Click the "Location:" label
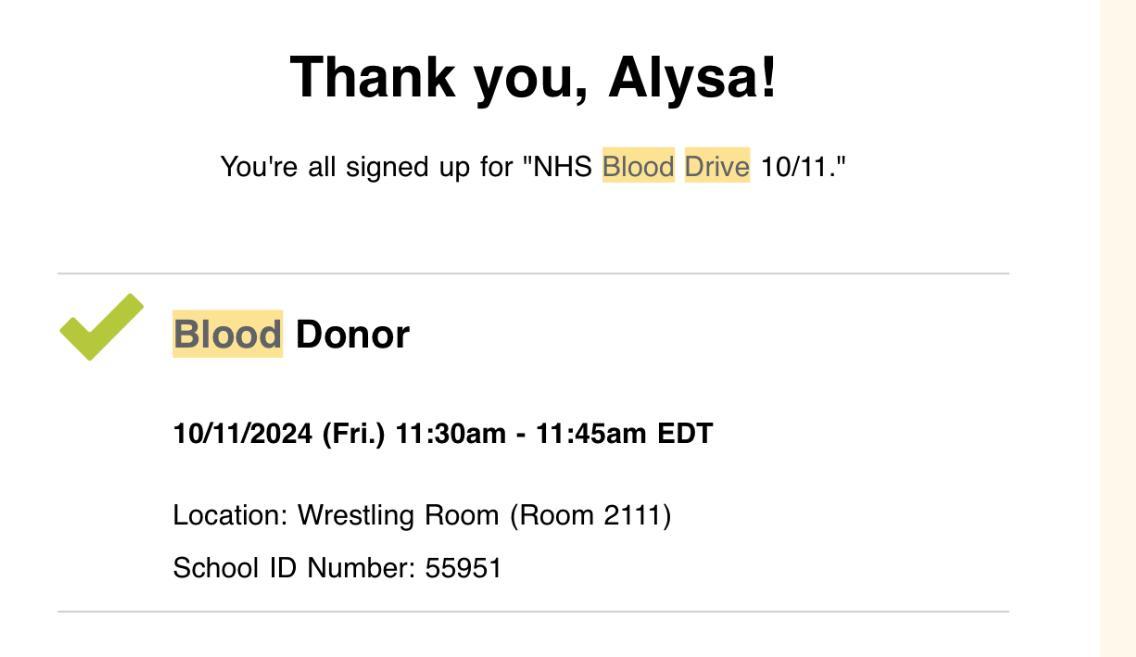Viewport: 1136px width, 657px height. (230, 515)
